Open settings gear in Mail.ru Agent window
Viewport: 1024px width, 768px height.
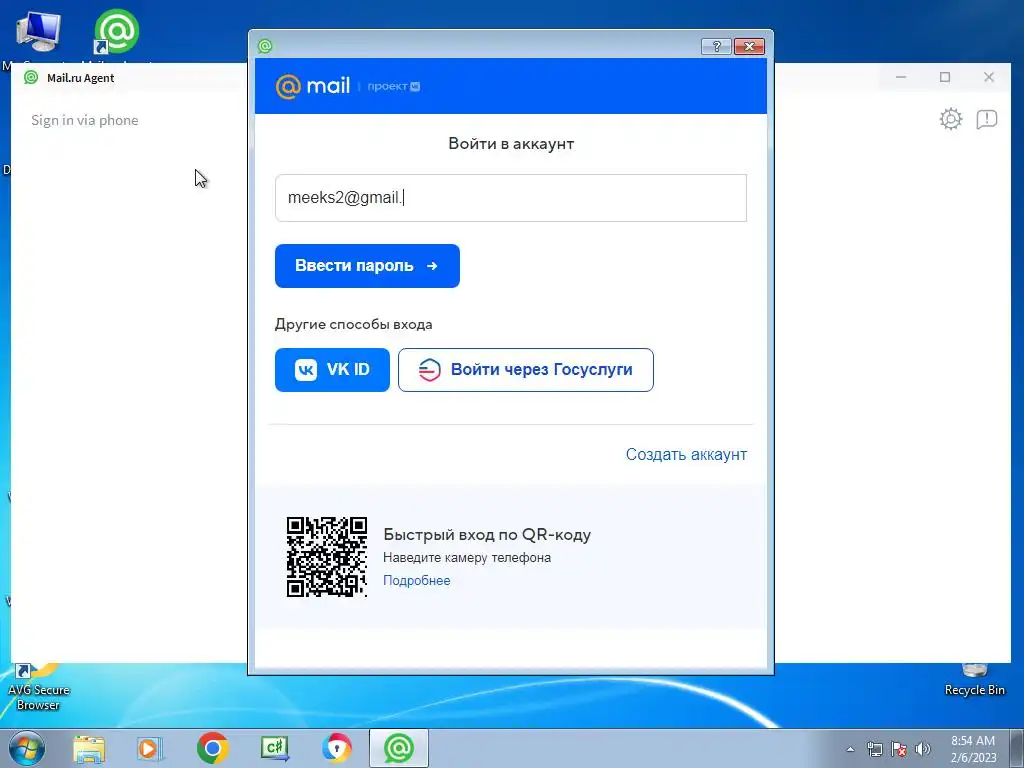point(951,119)
